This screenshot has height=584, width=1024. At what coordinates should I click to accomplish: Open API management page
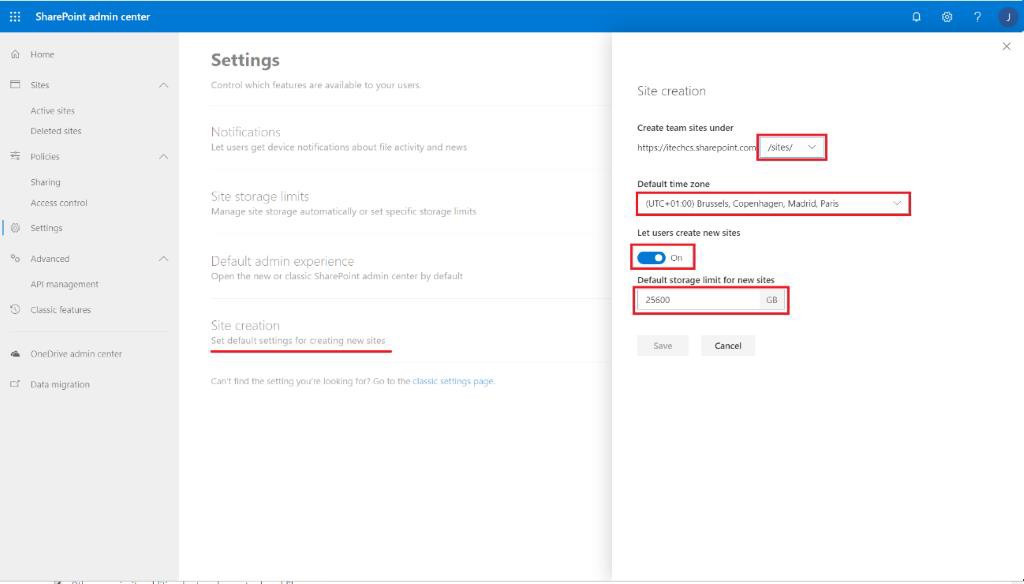coord(64,284)
